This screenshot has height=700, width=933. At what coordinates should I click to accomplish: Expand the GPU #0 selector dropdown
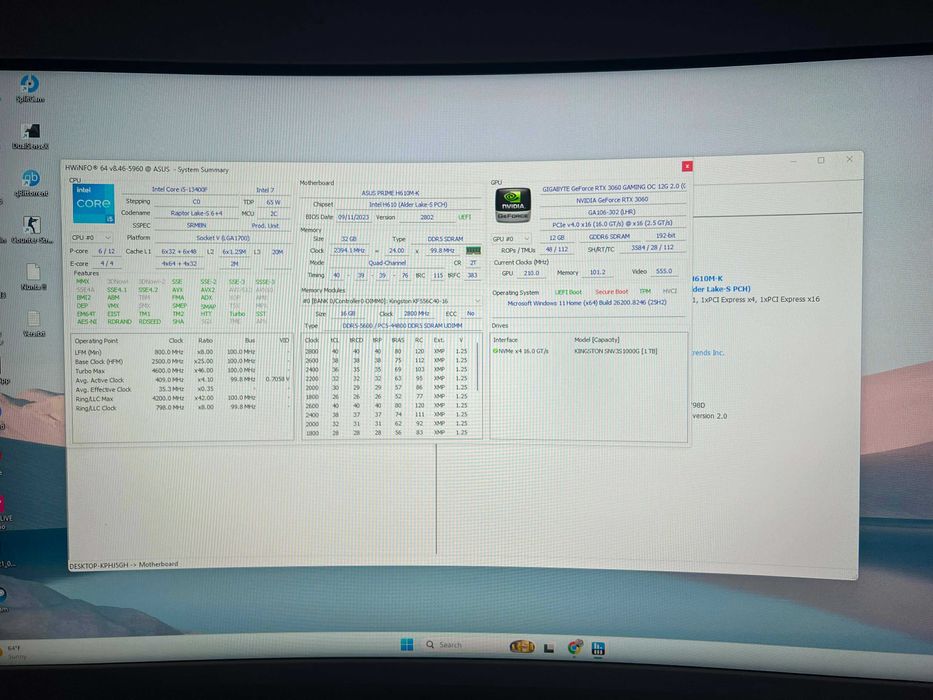coord(511,239)
